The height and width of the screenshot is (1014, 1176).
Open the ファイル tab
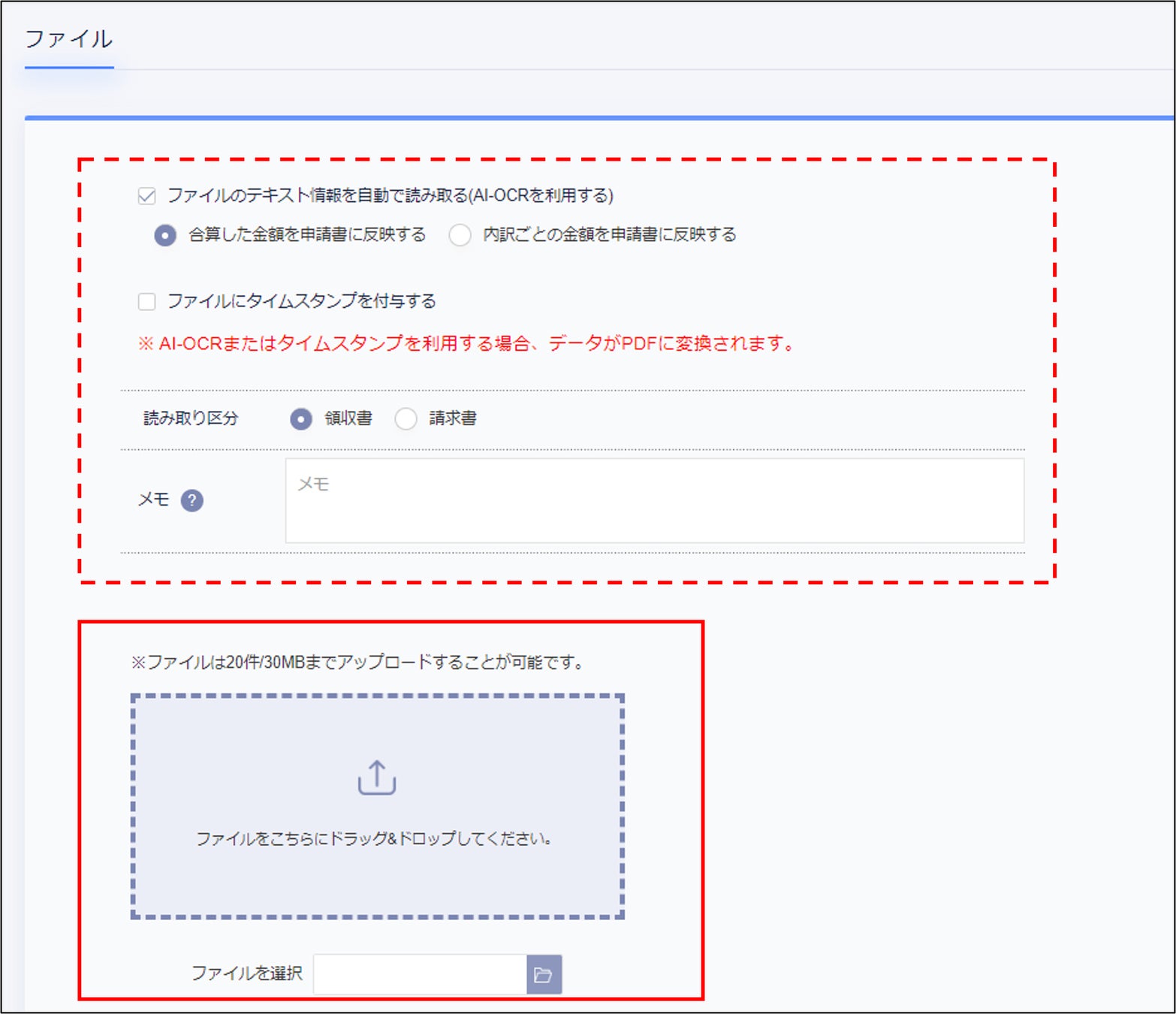[x=69, y=39]
